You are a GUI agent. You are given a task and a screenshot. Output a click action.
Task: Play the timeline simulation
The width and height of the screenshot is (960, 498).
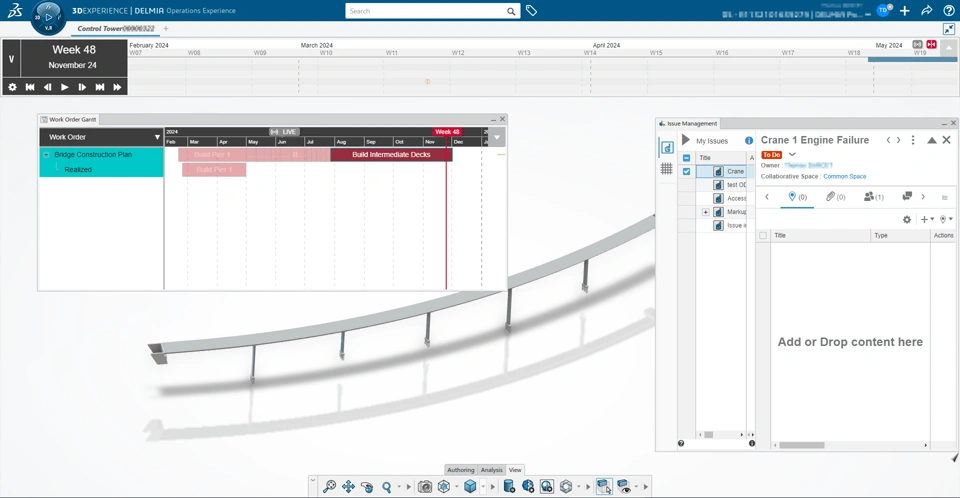point(64,87)
